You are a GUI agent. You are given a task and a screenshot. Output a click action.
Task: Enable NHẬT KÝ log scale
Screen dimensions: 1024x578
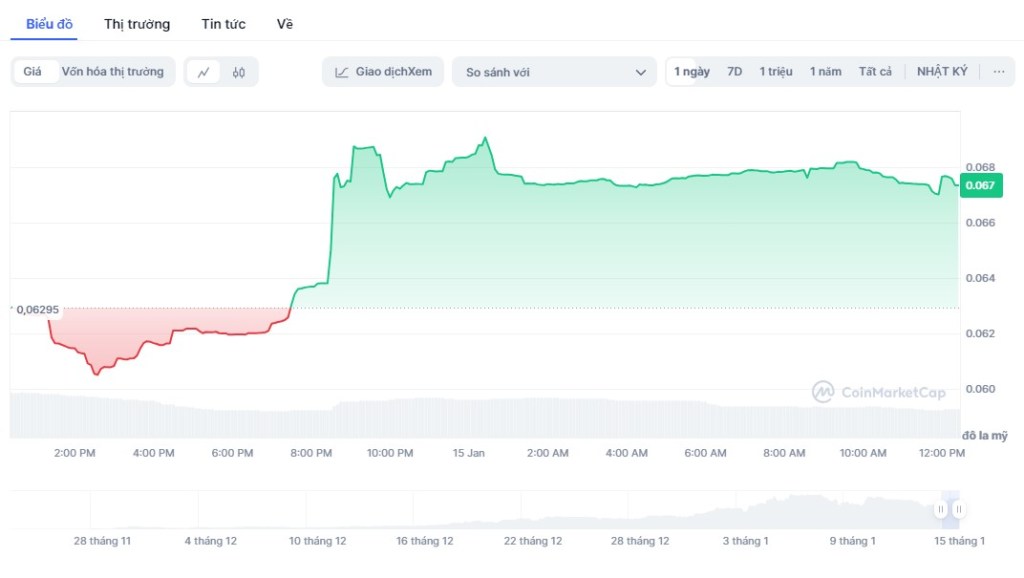(942, 72)
